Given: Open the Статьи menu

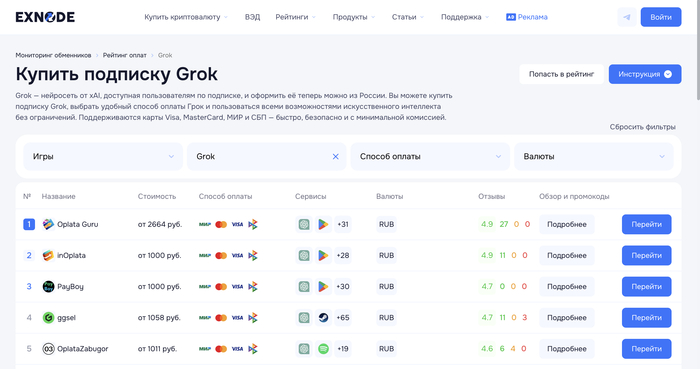Looking at the screenshot, I should (x=408, y=17).
